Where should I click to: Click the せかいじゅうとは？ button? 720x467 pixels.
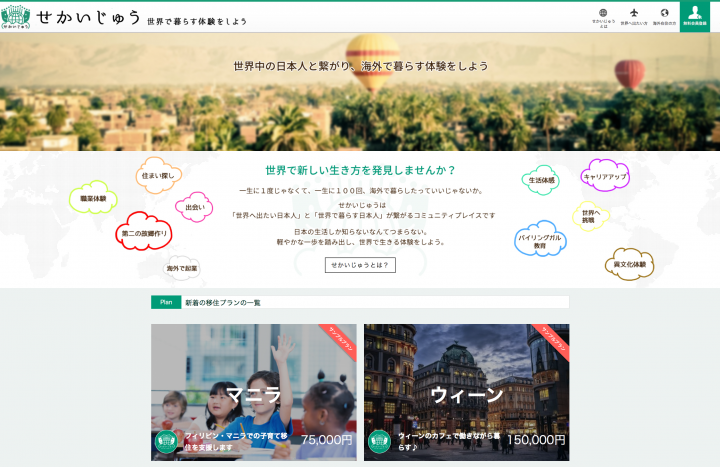click(x=360, y=265)
